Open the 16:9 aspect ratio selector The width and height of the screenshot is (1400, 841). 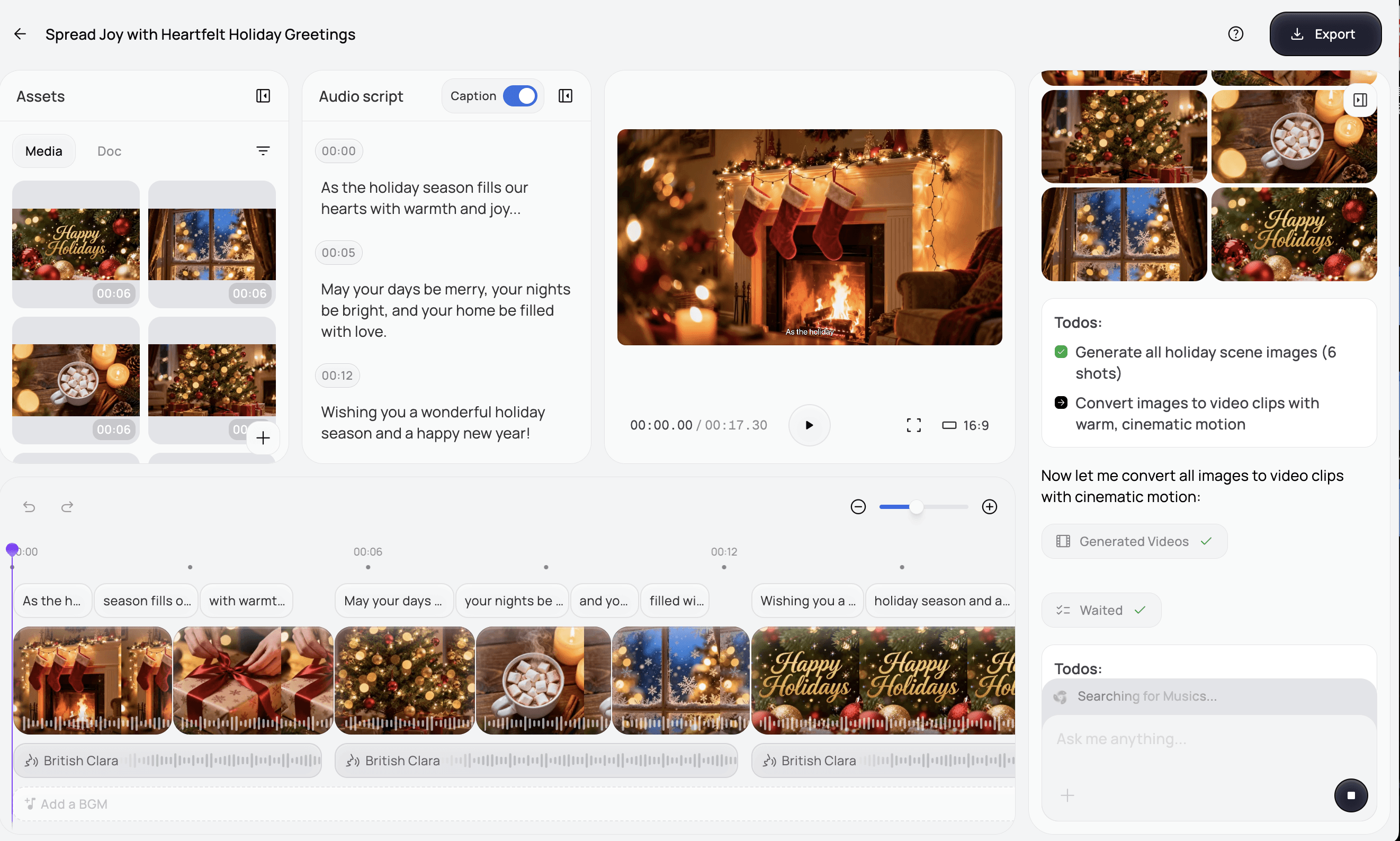965,425
